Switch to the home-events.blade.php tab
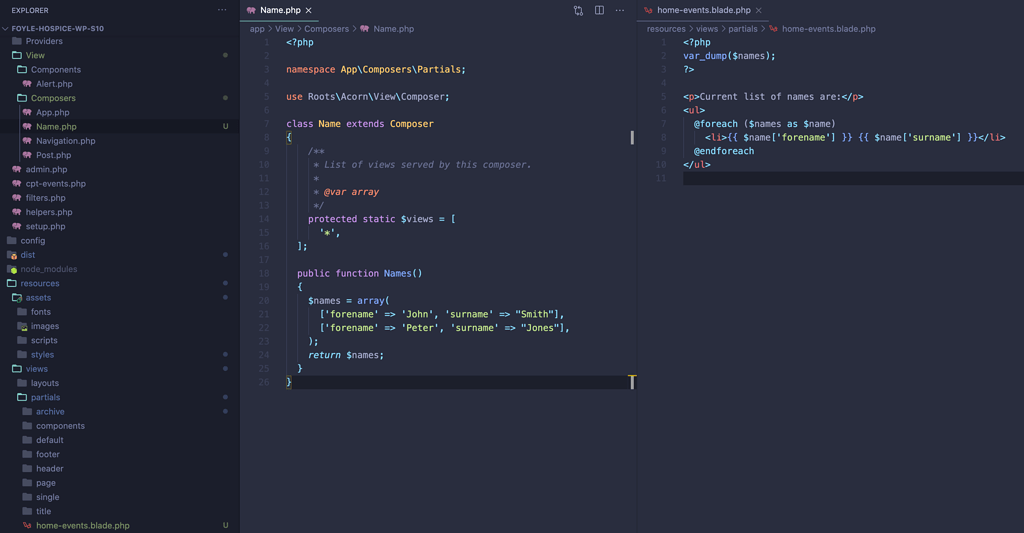 (x=703, y=10)
